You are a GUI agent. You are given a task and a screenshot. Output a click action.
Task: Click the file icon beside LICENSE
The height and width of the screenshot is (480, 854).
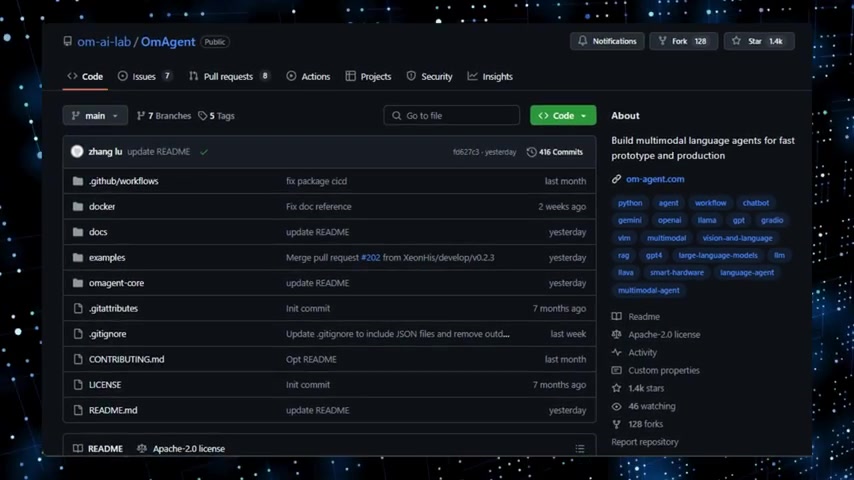click(78, 385)
